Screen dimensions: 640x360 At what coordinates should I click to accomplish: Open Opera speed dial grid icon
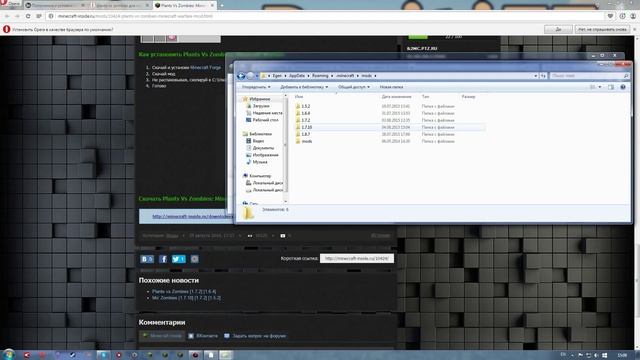pyautogui.click(x=39, y=16)
